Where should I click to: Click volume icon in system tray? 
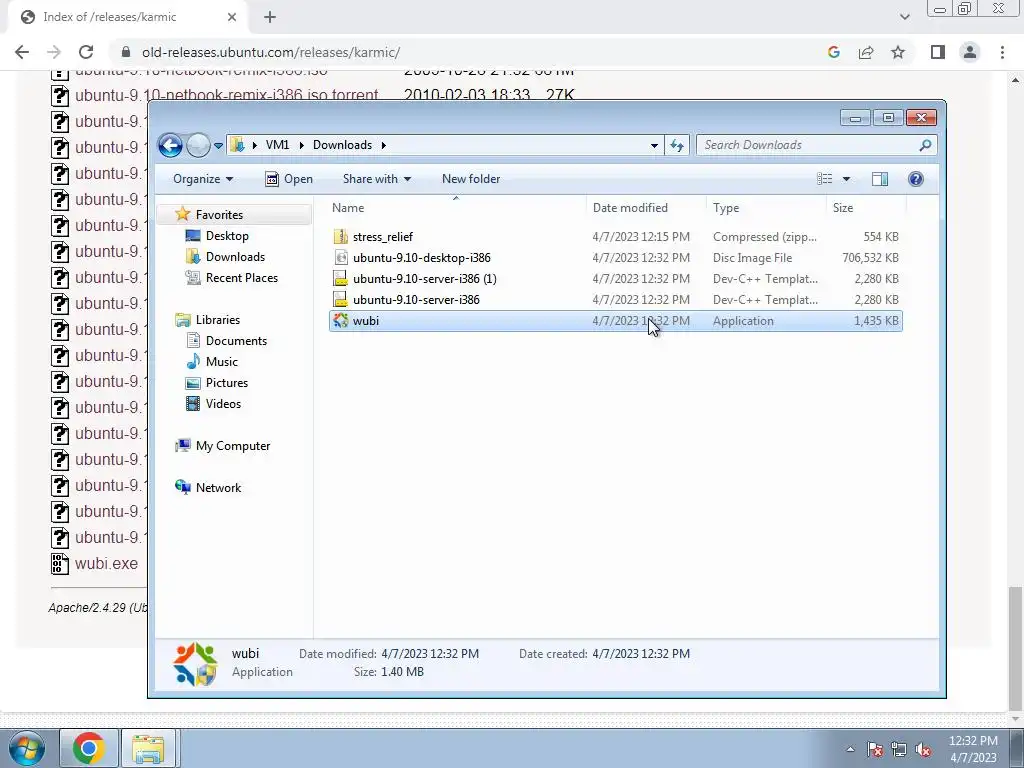(923, 749)
